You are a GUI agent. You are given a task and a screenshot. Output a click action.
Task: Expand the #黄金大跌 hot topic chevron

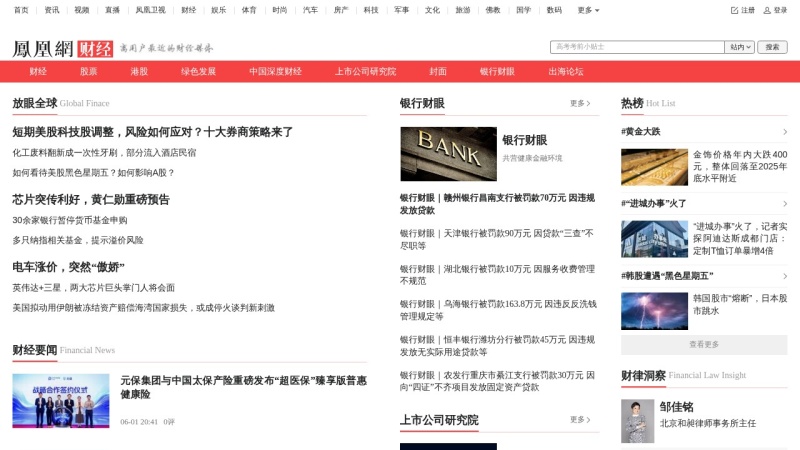coord(785,132)
